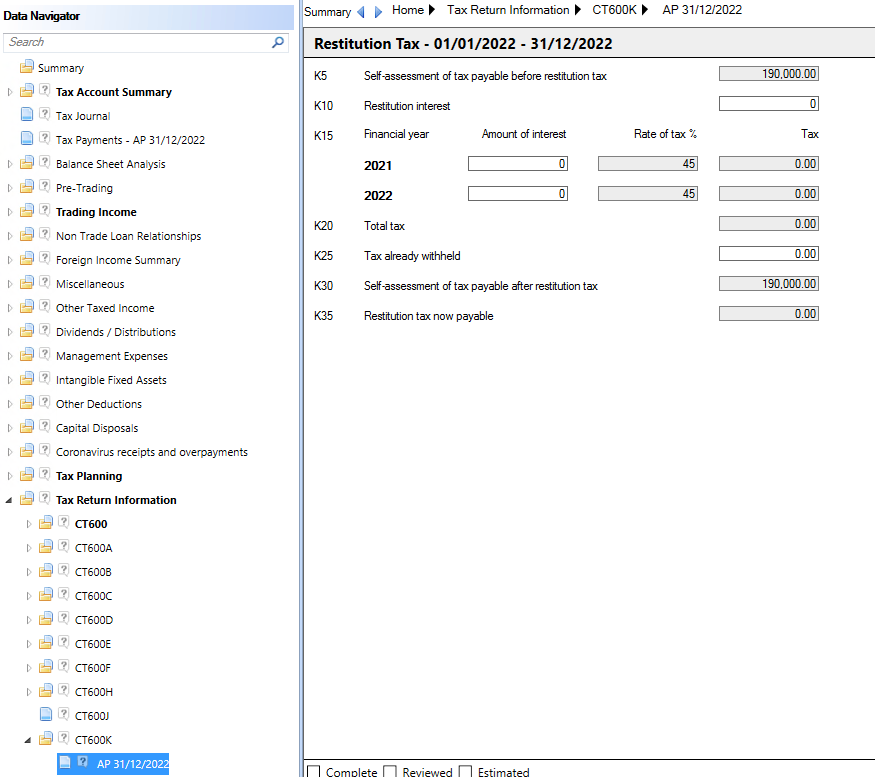Image resolution: width=875 pixels, height=777 pixels.
Task: Click the 2021 Amount of interest field
Action: point(518,164)
